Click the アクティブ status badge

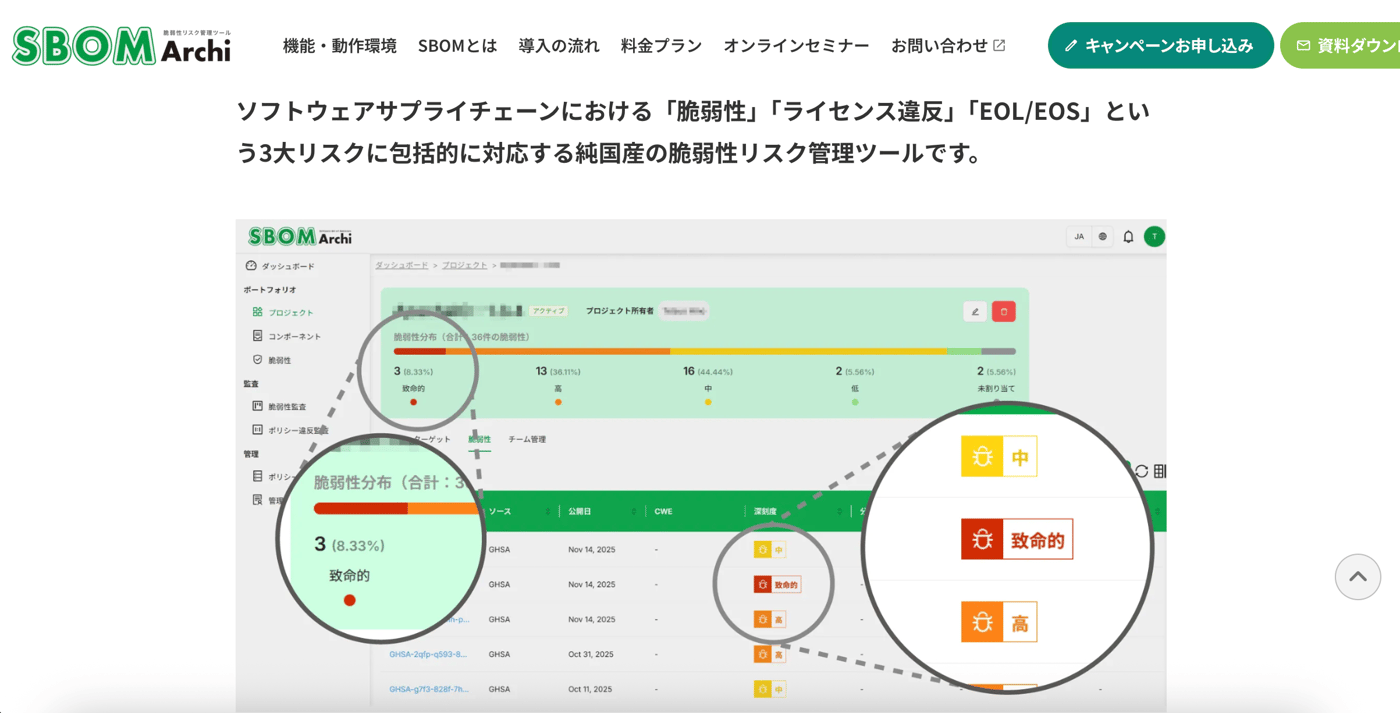[x=548, y=311]
